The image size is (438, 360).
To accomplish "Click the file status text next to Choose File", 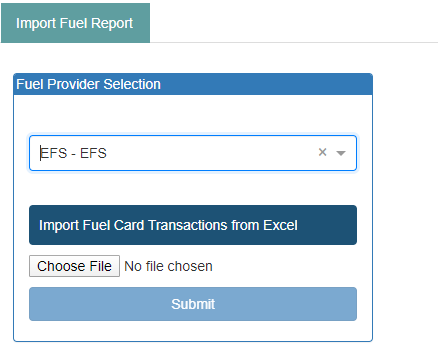I will (x=168, y=266).
